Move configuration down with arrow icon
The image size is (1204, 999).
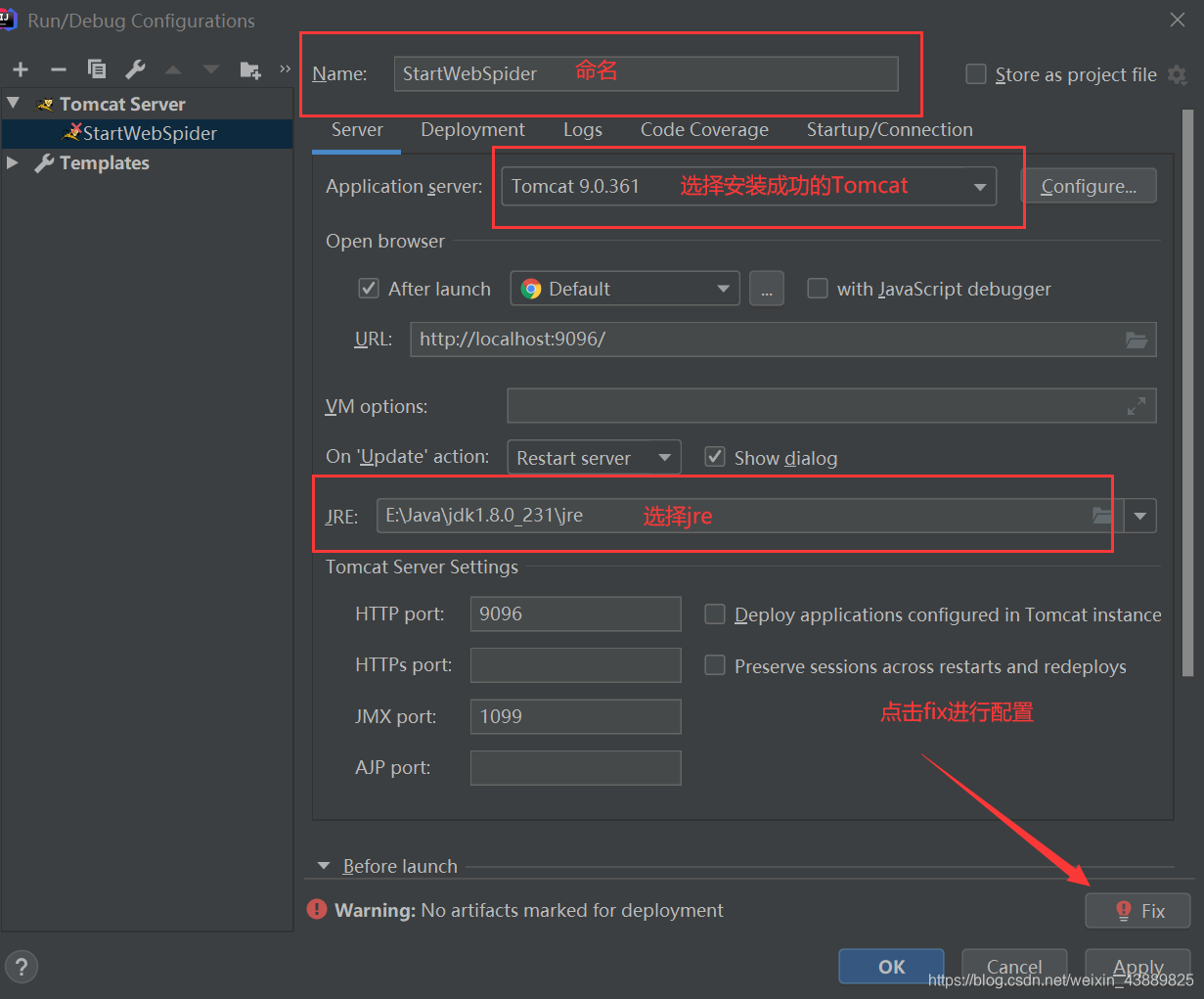211,69
